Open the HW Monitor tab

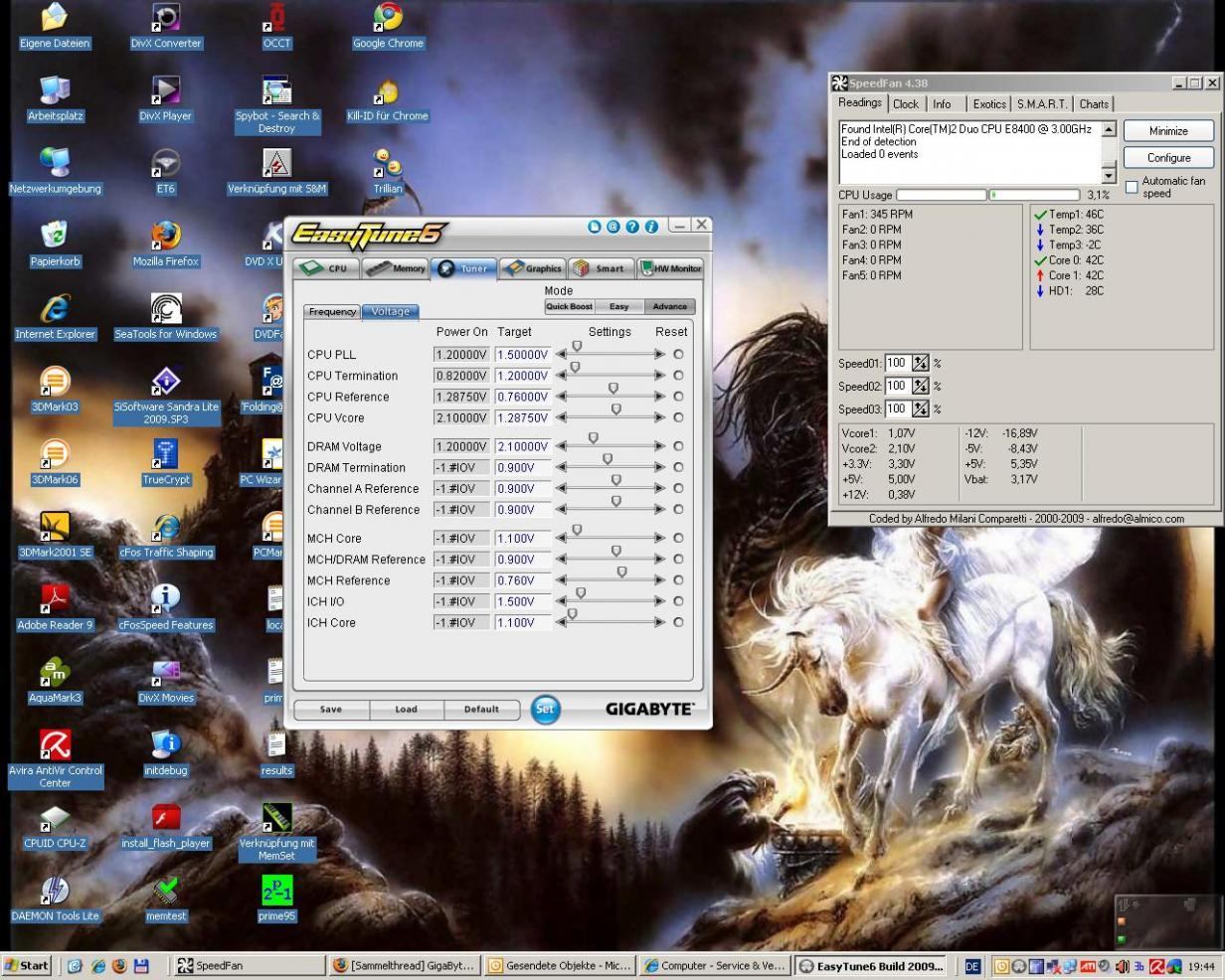click(670, 268)
